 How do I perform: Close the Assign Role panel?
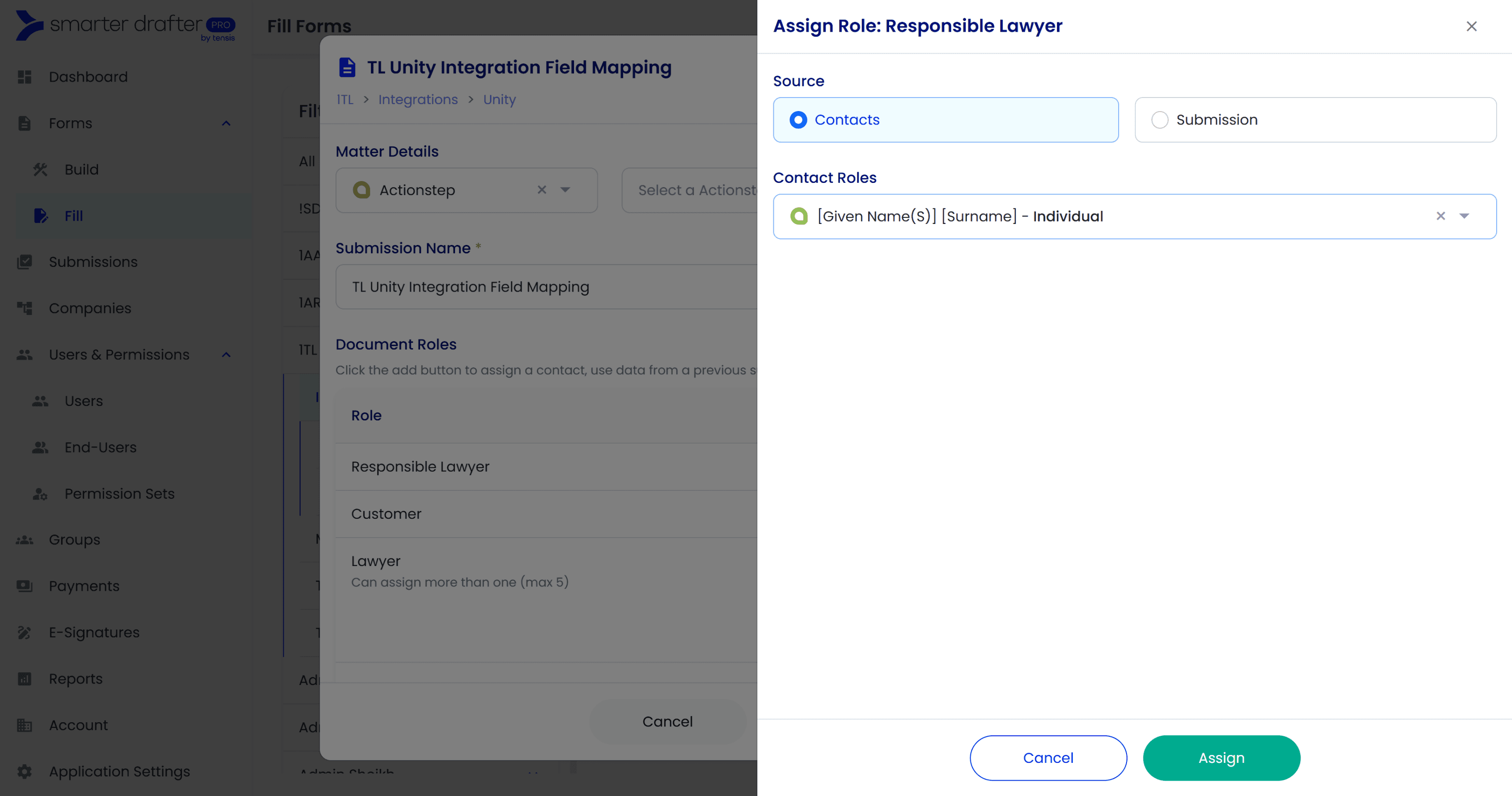click(1471, 26)
